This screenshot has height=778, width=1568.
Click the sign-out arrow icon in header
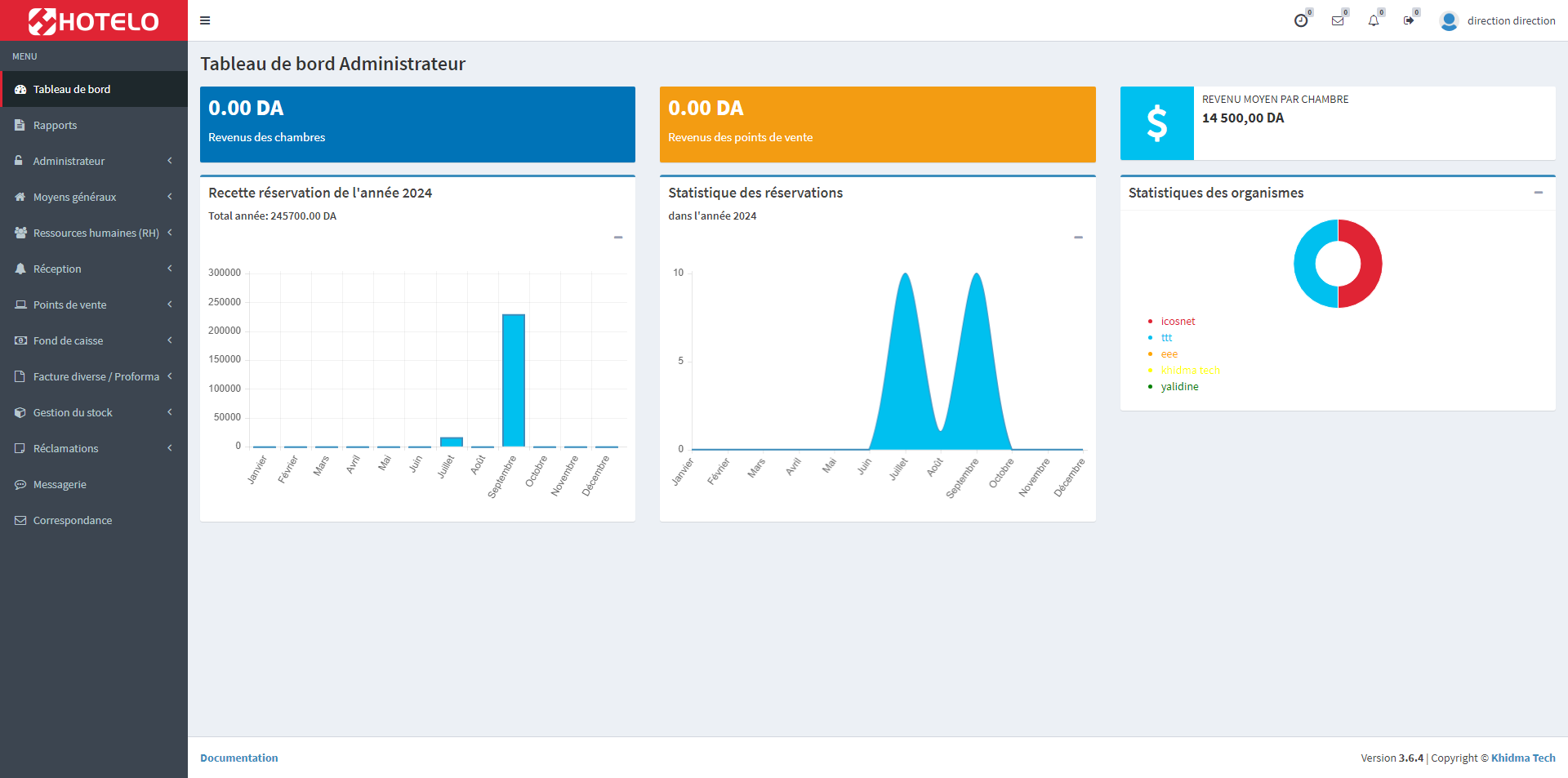pos(1409,21)
